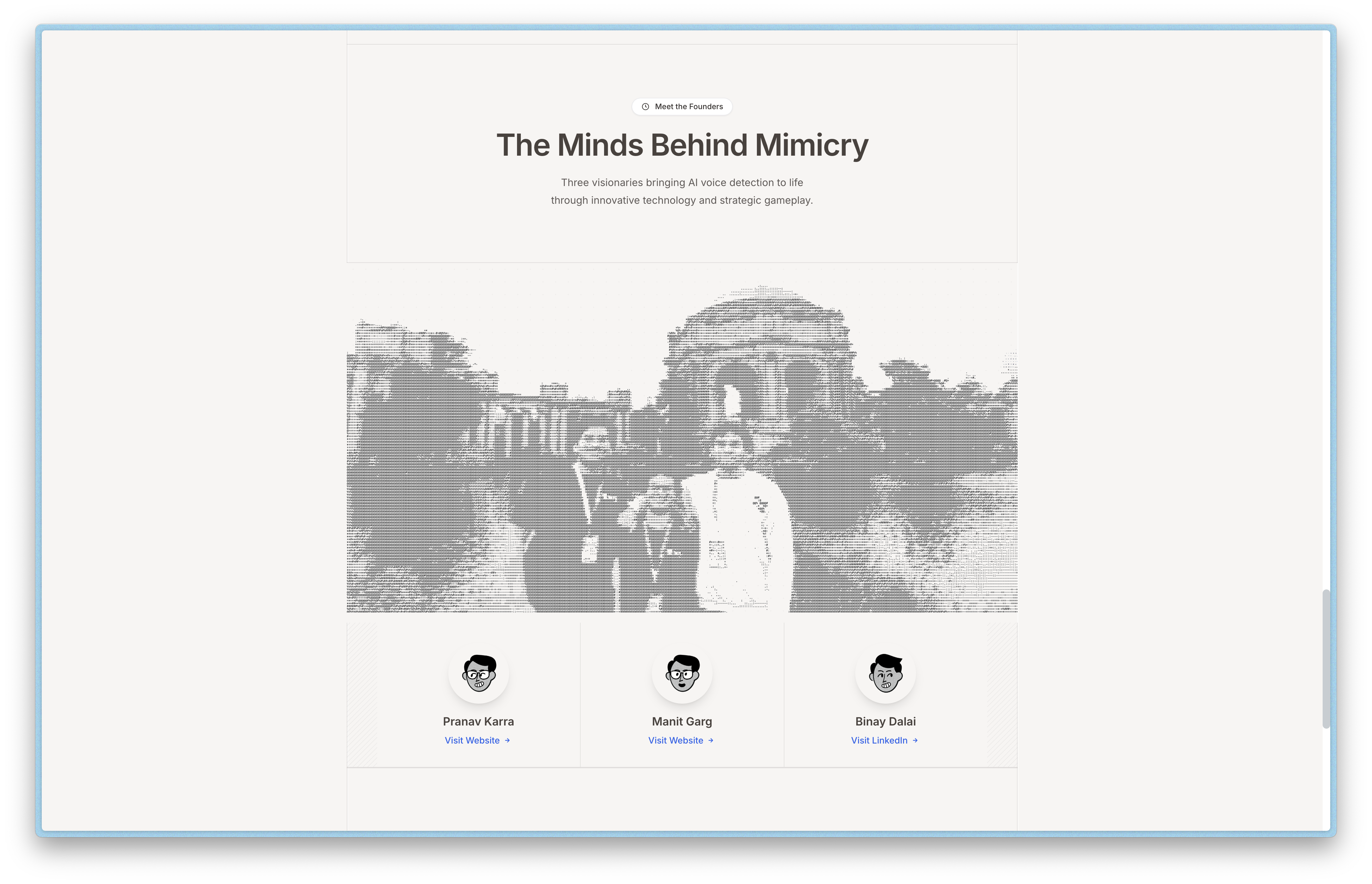Click the Pranav Karra name text
This screenshot has width=1372, height=884.
pyautogui.click(x=478, y=722)
